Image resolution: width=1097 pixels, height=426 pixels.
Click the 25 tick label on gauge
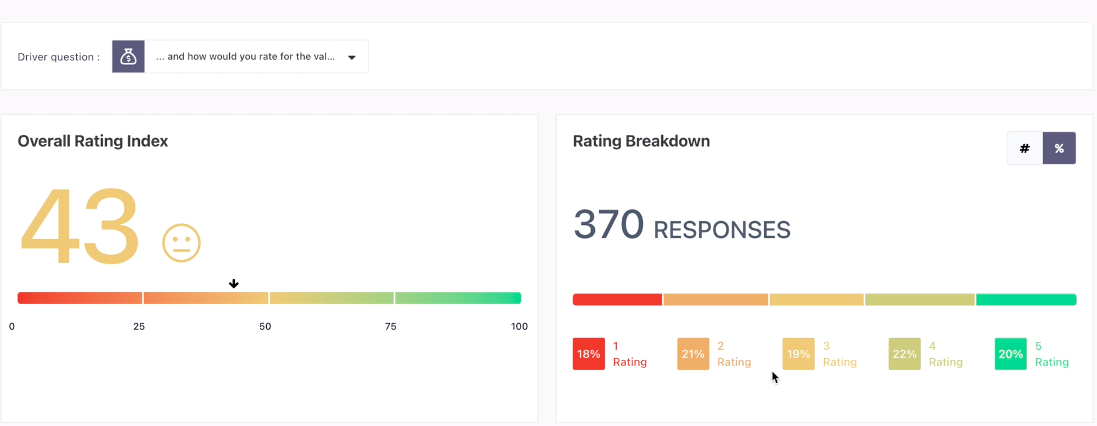139,326
